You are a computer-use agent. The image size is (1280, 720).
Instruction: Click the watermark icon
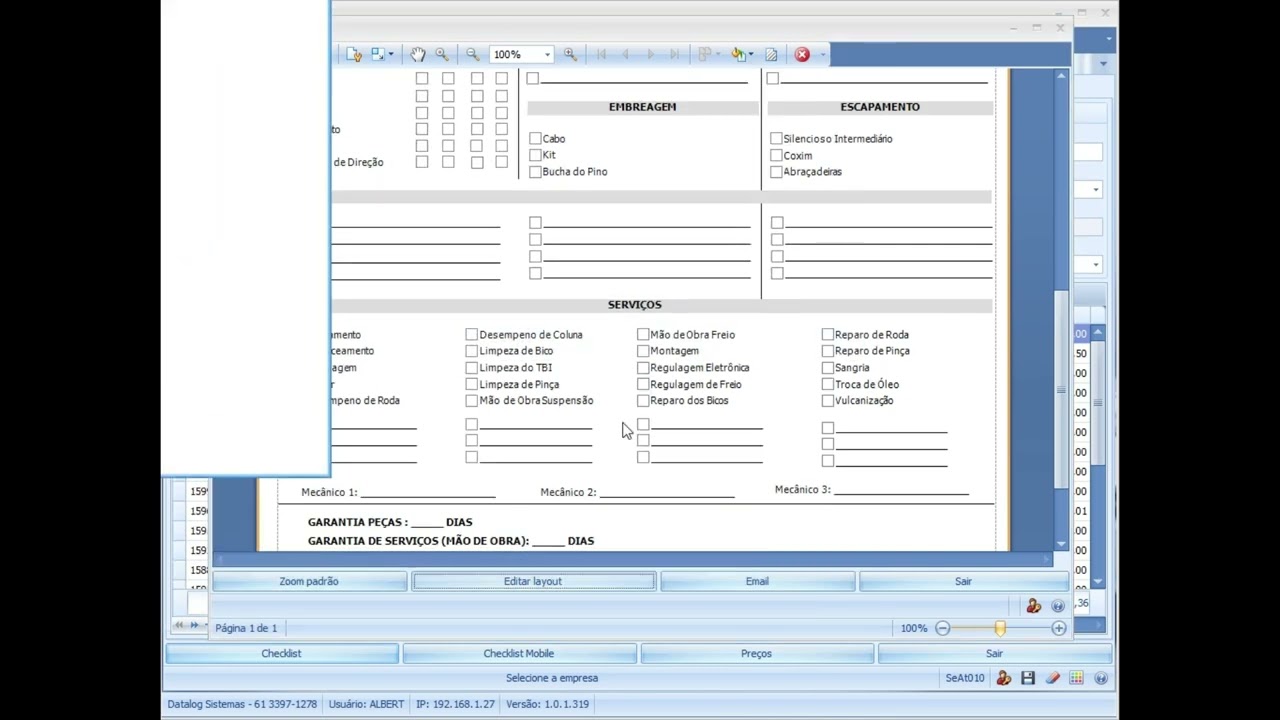tap(771, 54)
